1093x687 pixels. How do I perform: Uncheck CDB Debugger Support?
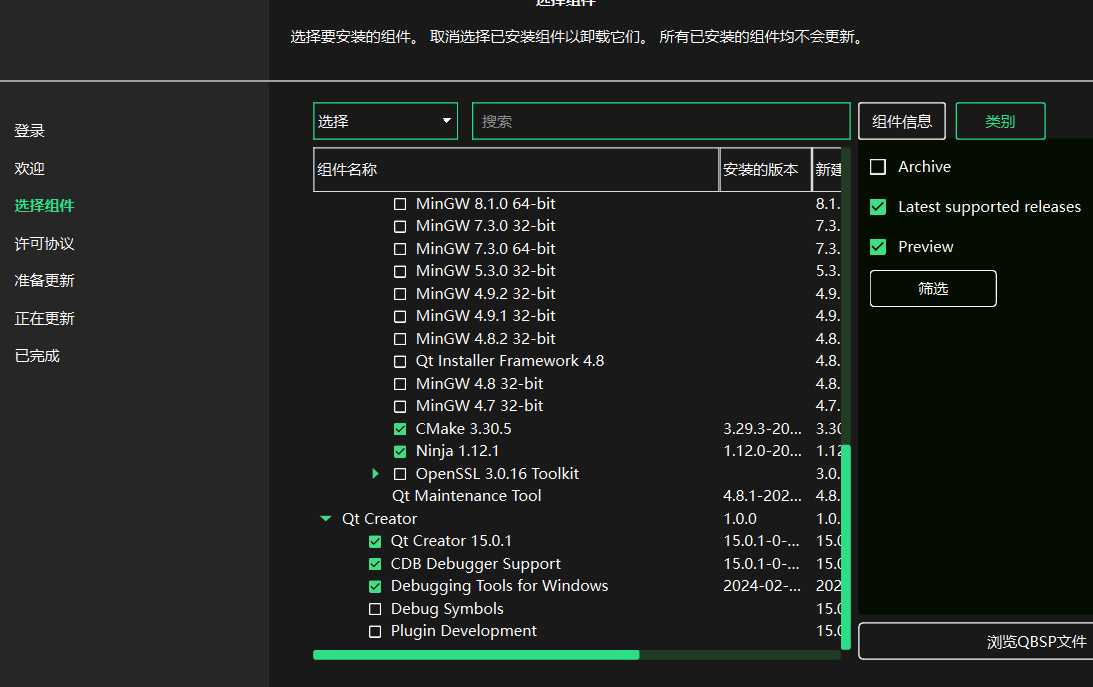pos(375,564)
